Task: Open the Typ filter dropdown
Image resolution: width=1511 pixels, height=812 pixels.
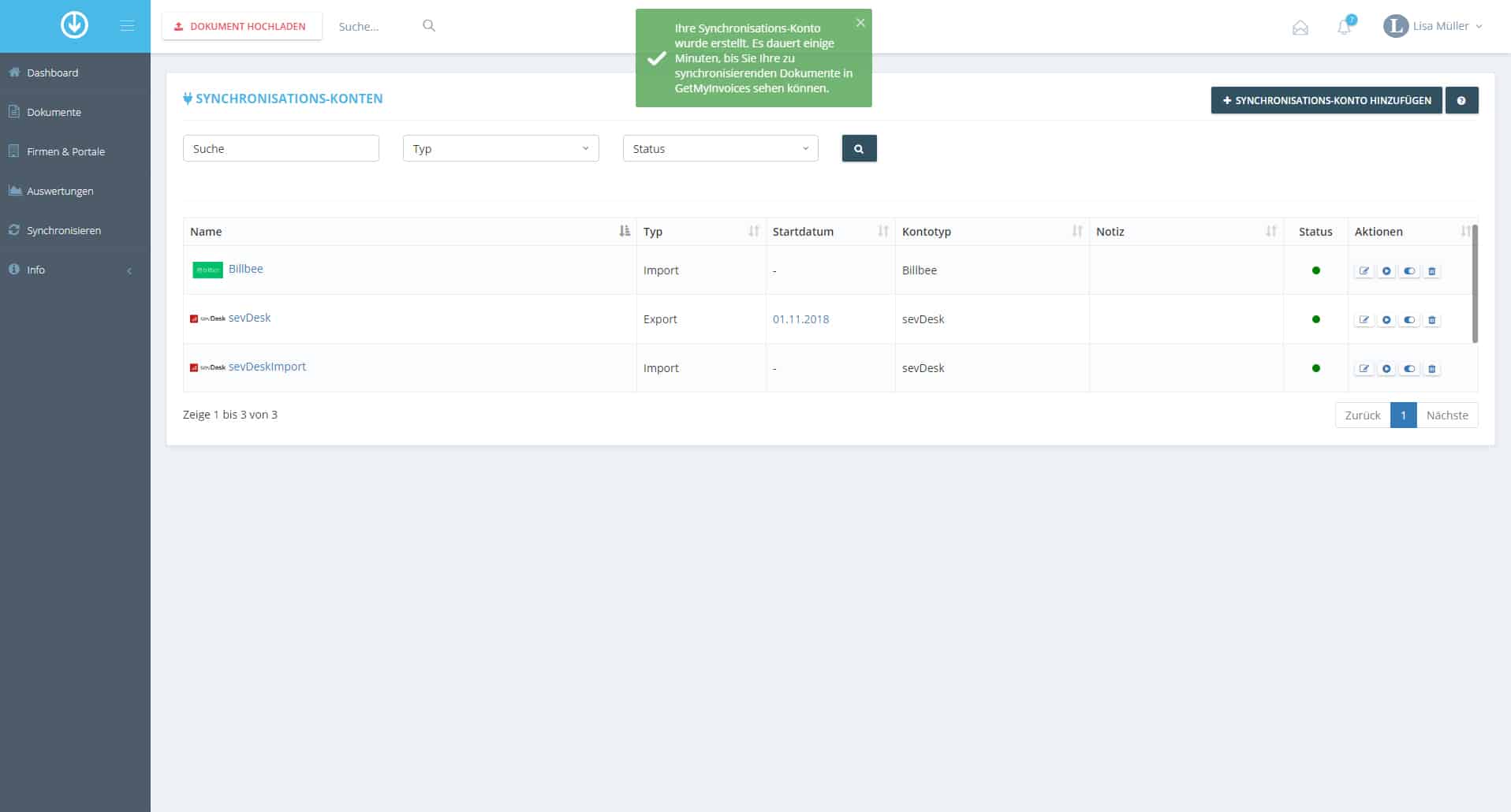Action: click(501, 149)
